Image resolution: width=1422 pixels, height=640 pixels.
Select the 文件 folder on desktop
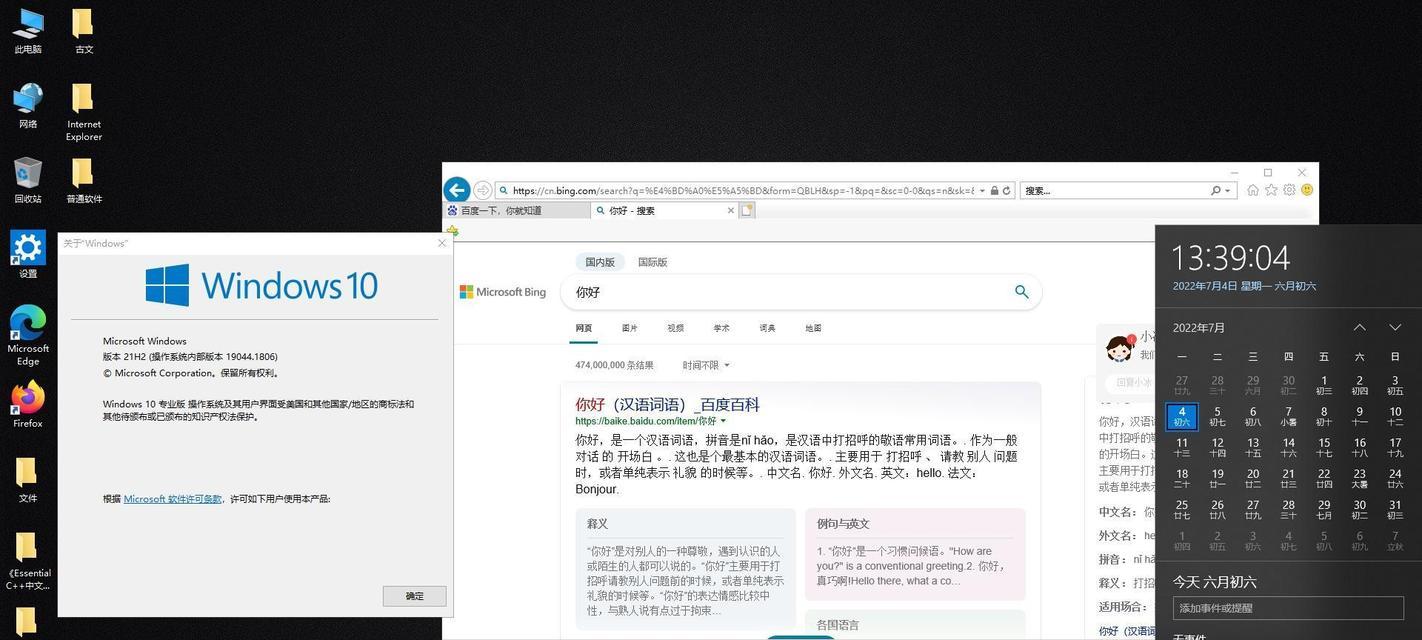pos(28,479)
